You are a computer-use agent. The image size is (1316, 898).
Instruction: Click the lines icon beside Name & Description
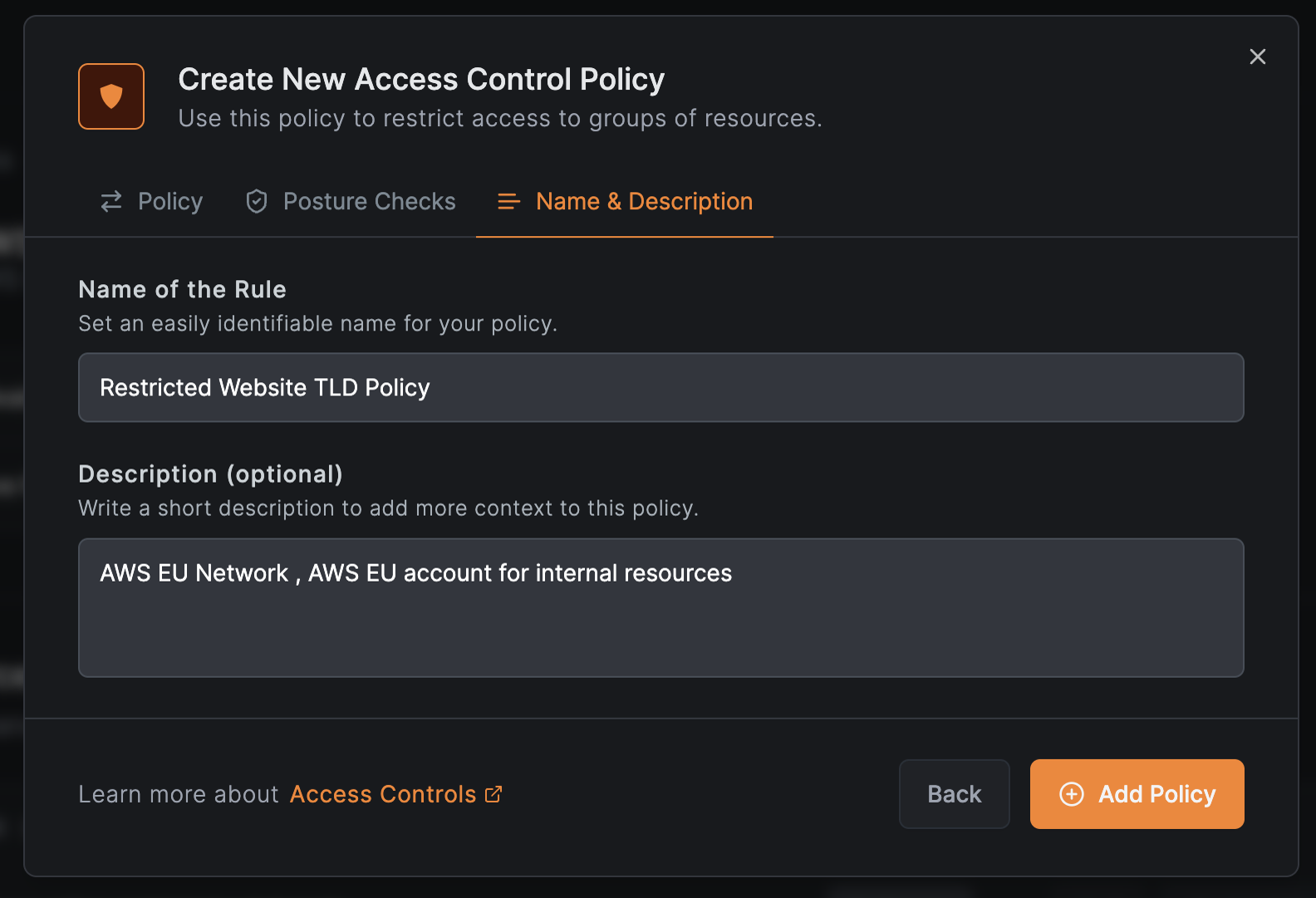tap(508, 201)
